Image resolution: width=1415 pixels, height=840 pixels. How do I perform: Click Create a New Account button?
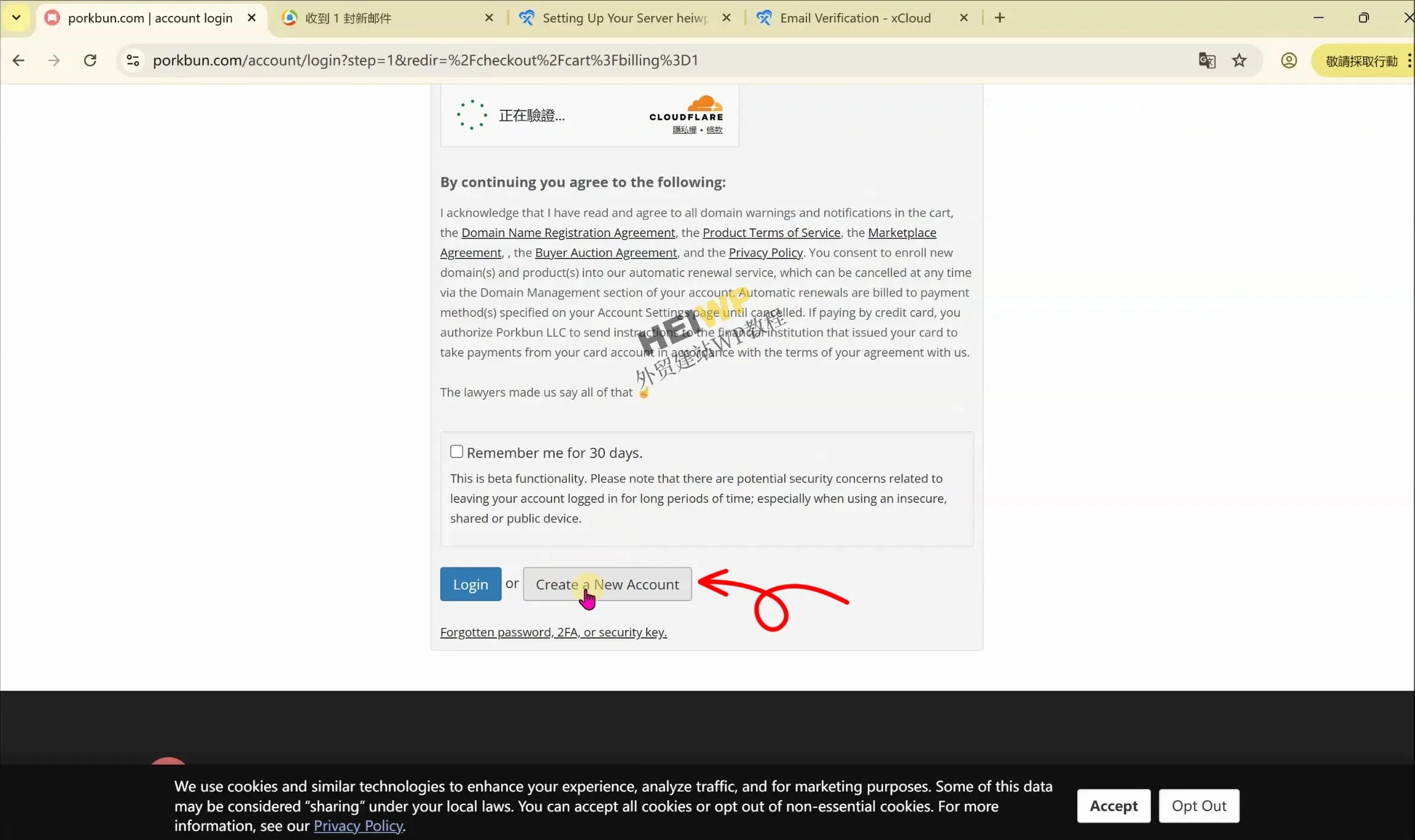pos(607,584)
